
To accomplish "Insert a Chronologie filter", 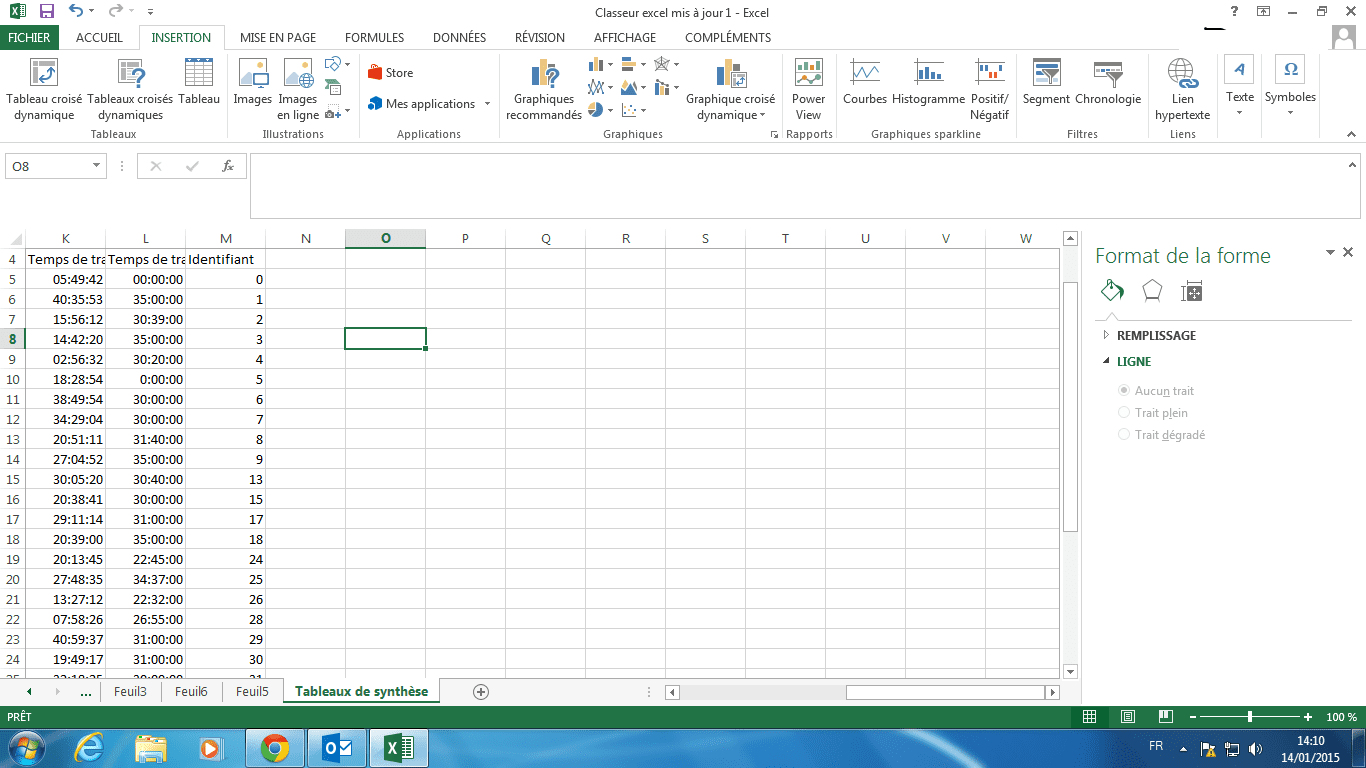I will coord(1108,85).
